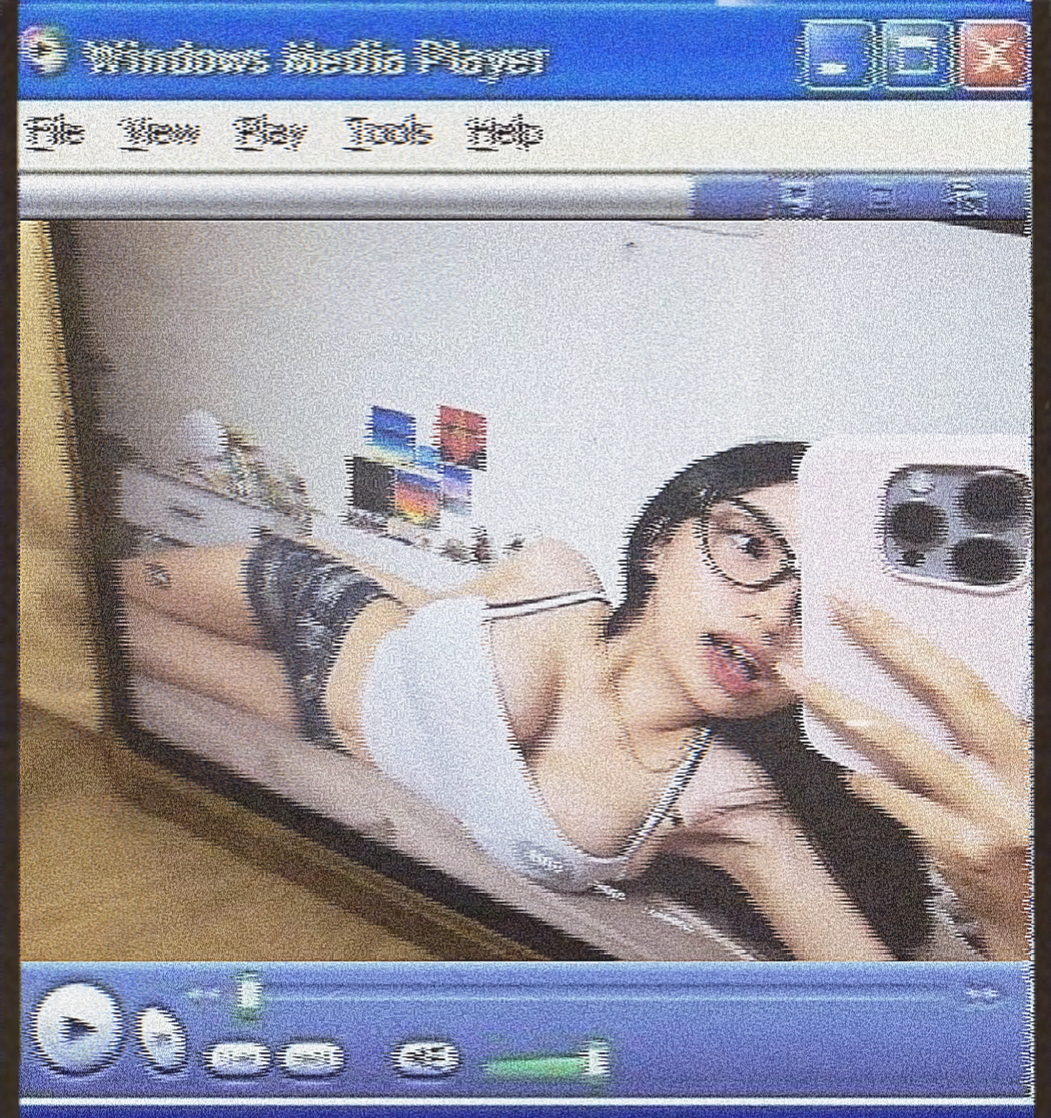Click rightmost icon in blue strip under menu
1051x1118 pixels.
point(967,198)
